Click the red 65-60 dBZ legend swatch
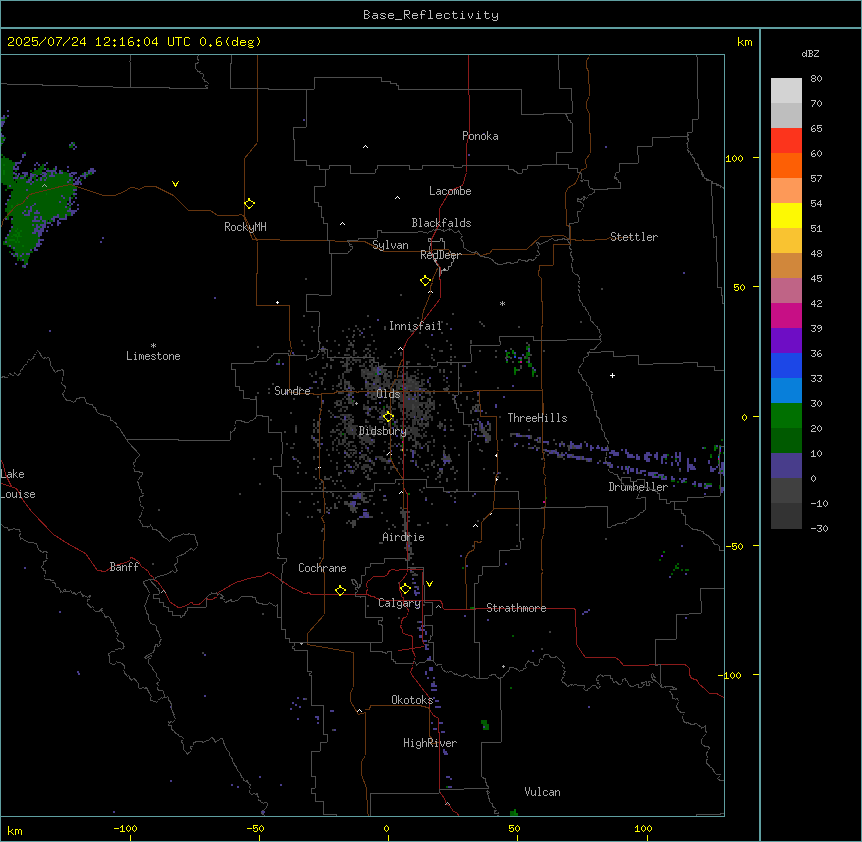The height and width of the screenshot is (842, 862). (x=786, y=140)
